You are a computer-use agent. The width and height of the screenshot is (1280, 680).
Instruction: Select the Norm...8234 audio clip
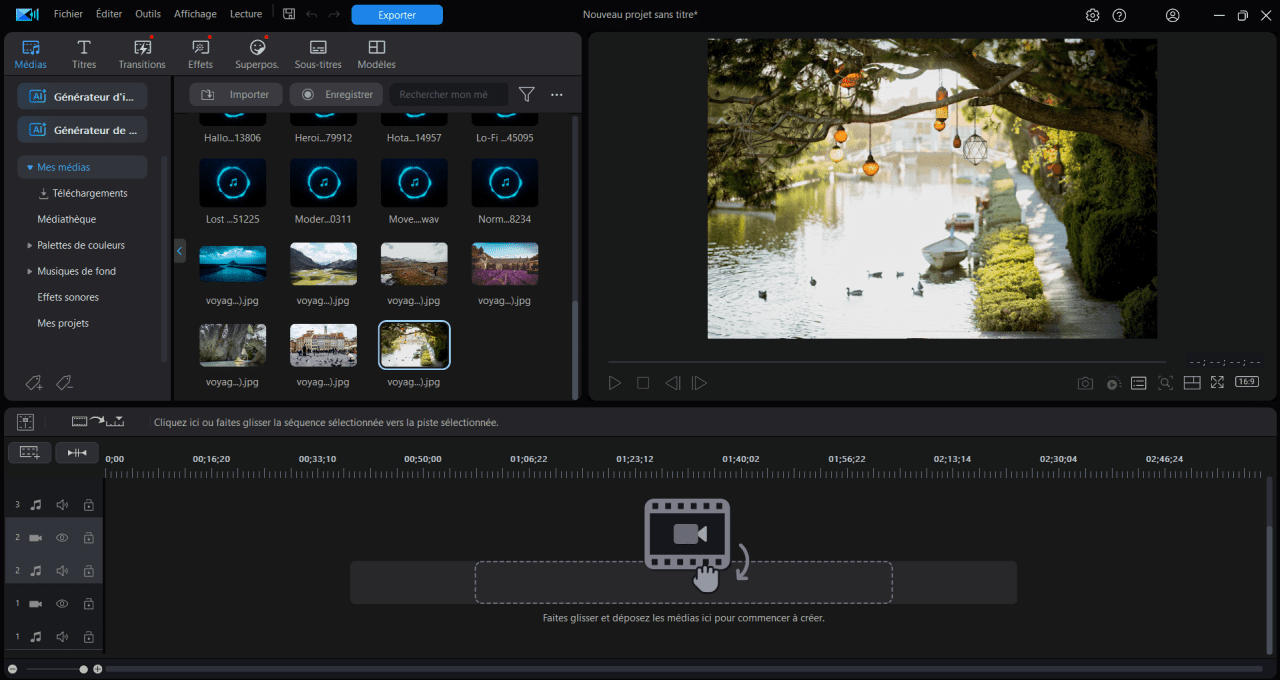[505, 183]
